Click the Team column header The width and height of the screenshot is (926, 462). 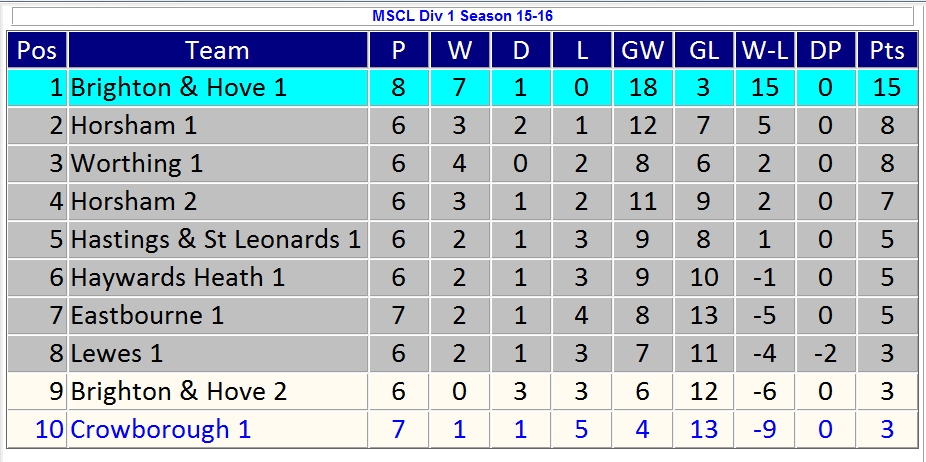[x=217, y=50]
